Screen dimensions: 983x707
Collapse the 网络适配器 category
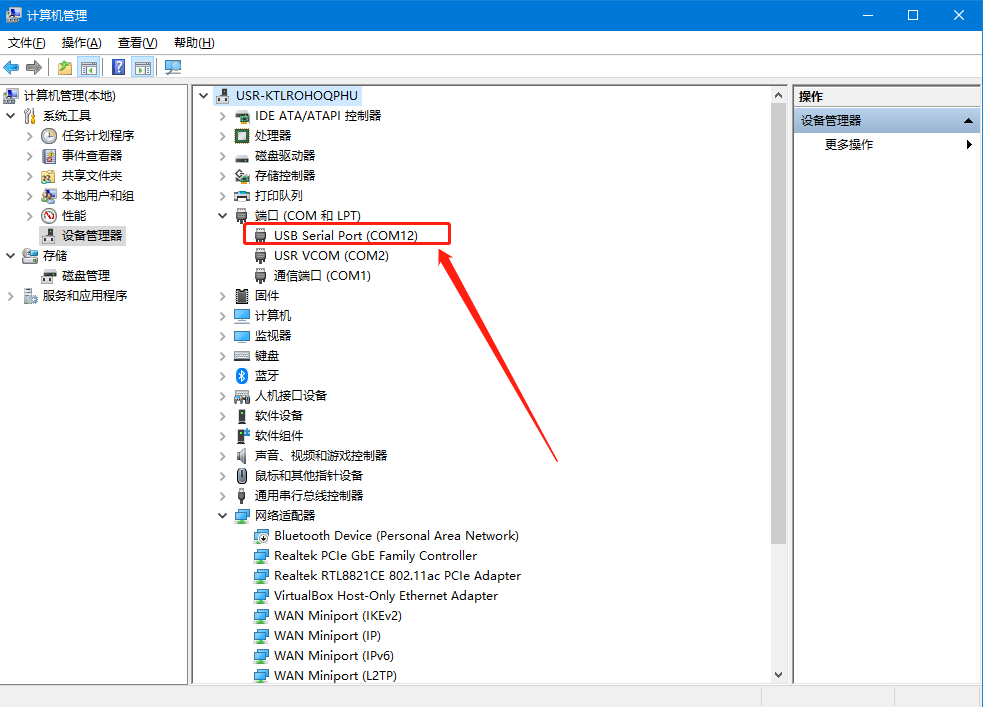pyautogui.click(x=222, y=515)
